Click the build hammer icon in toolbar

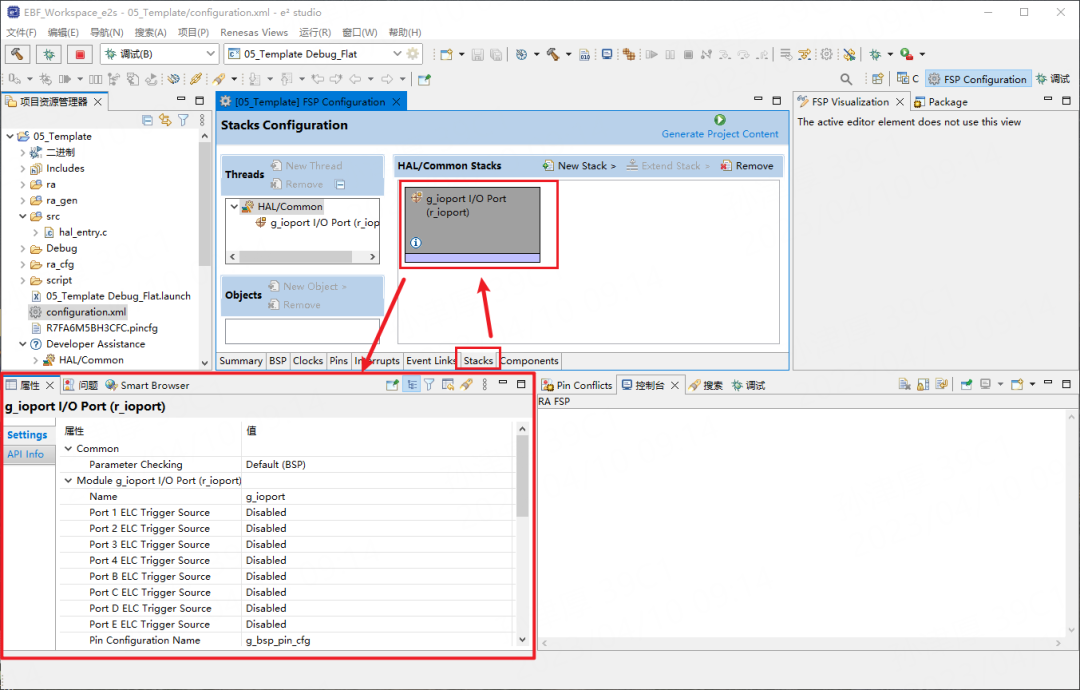coord(17,54)
